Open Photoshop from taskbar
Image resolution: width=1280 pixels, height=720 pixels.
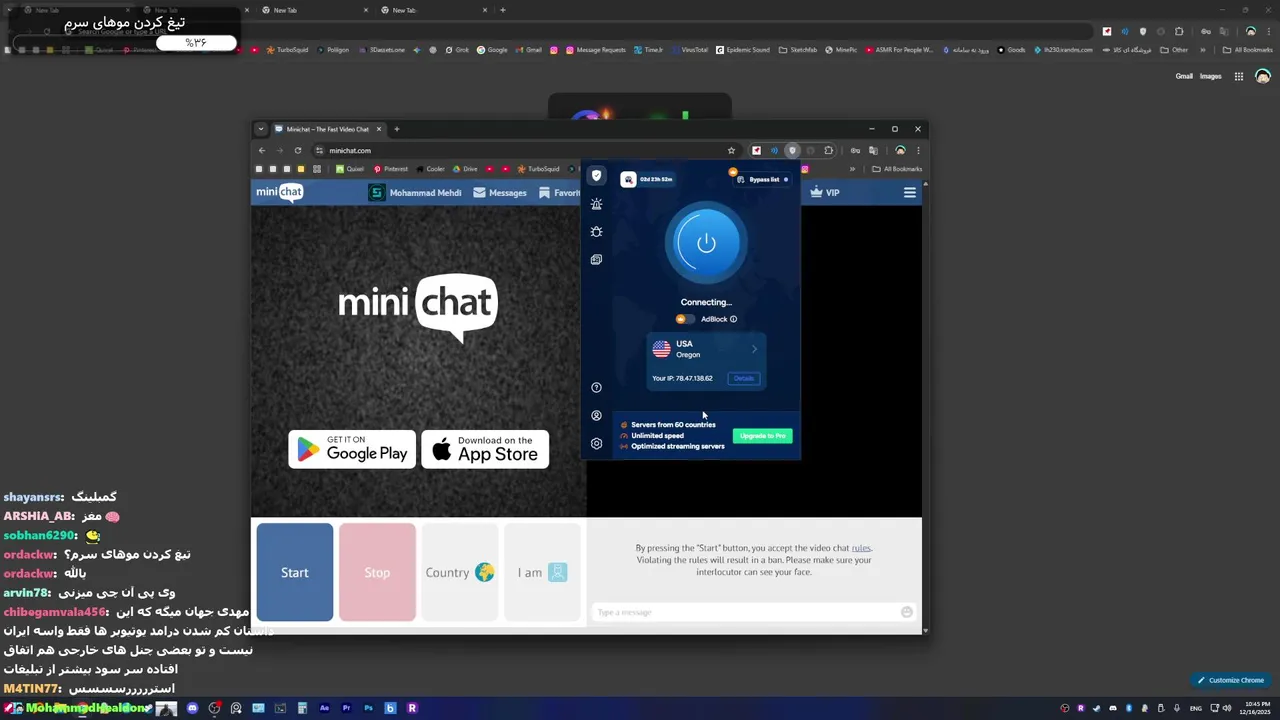pos(368,708)
